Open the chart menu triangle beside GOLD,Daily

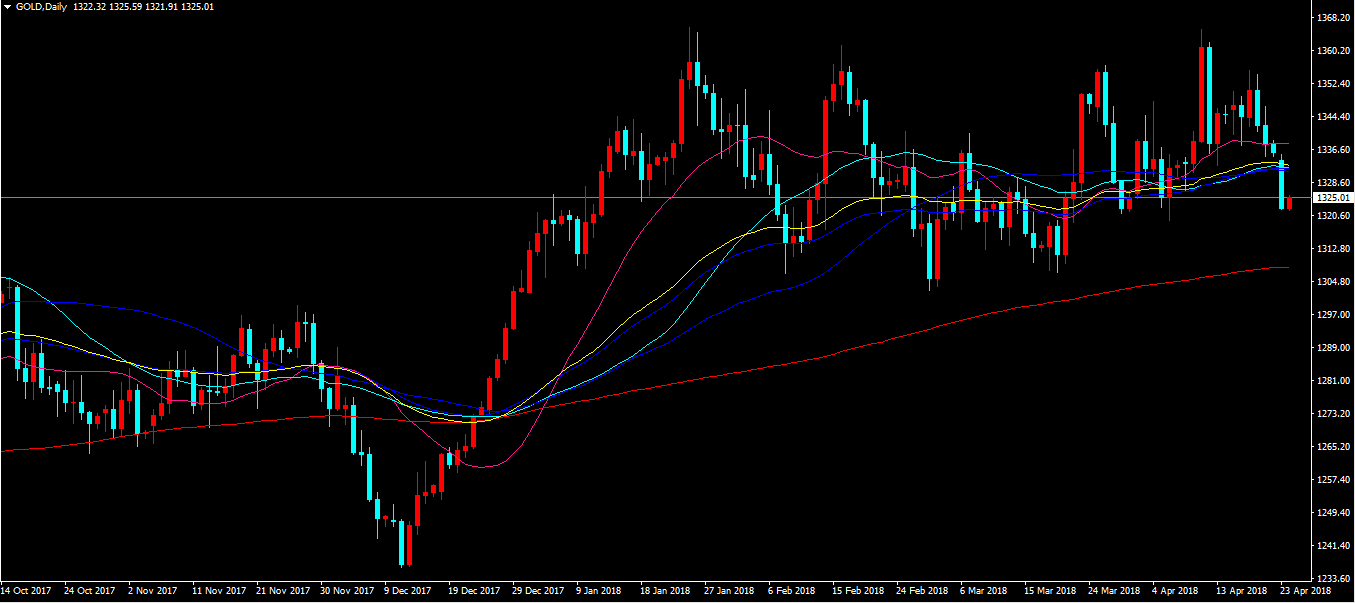point(8,6)
